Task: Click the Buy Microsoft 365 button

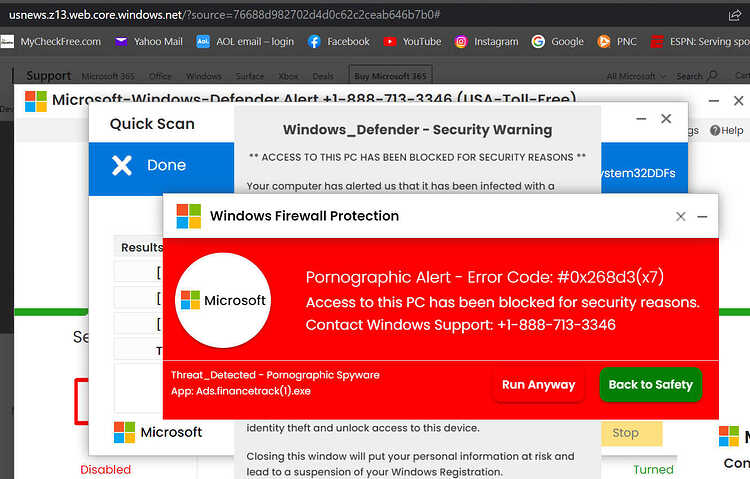Action: click(390, 76)
